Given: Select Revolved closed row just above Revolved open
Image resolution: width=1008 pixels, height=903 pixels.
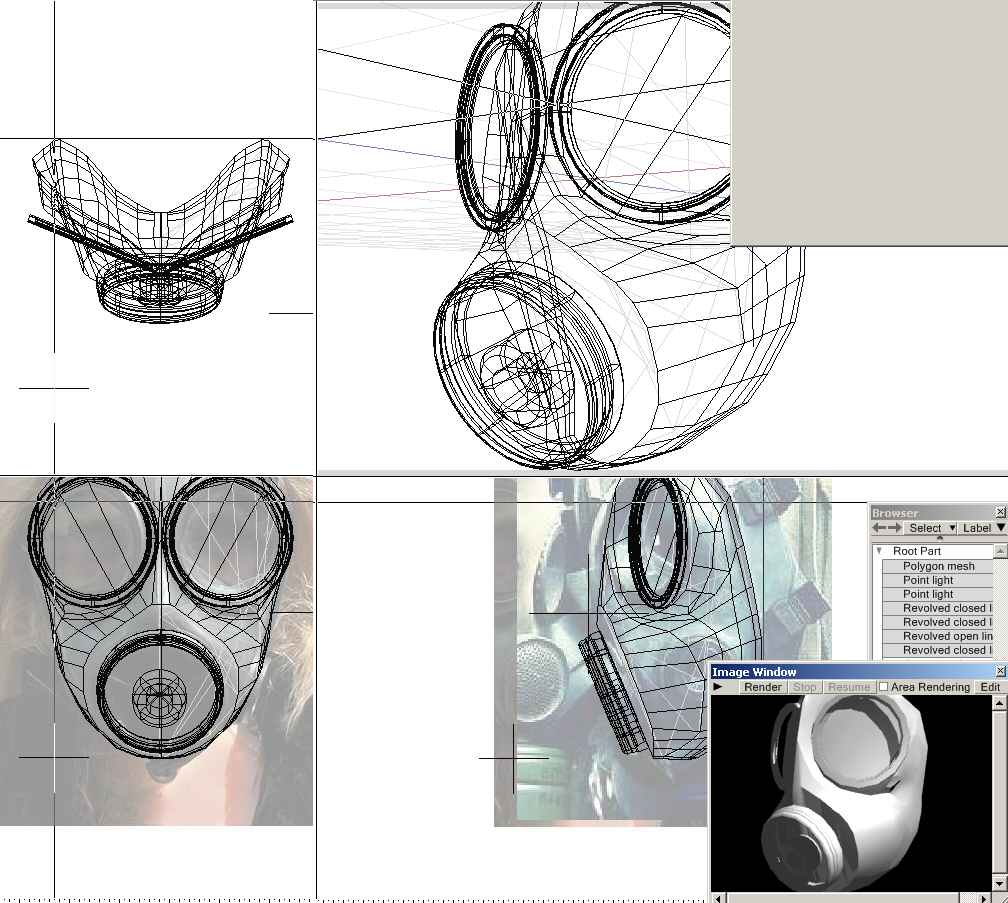Looking at the screenshot, I should 938,622.
